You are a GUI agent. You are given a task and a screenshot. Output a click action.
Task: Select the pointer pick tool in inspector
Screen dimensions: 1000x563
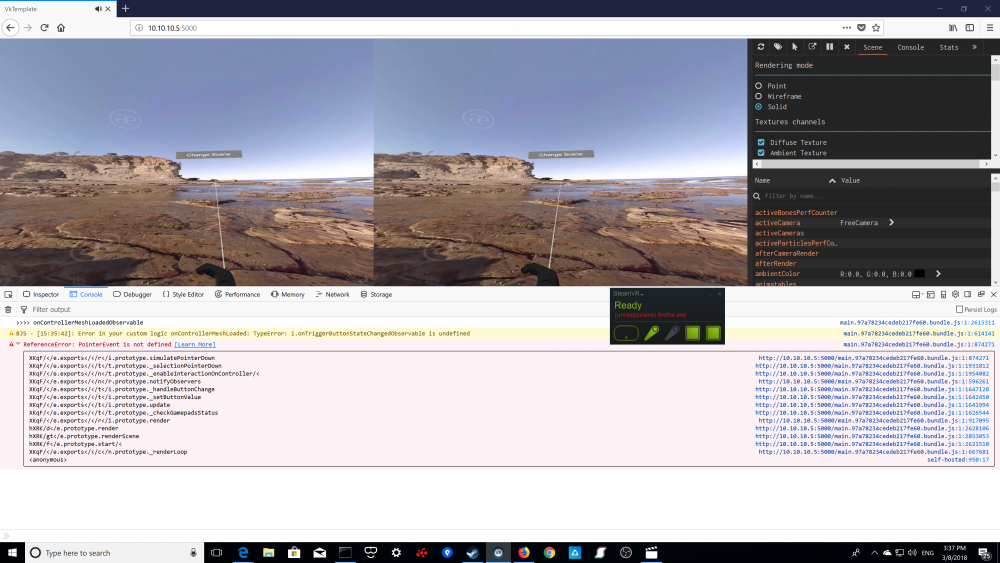click(x=795, y=47)
